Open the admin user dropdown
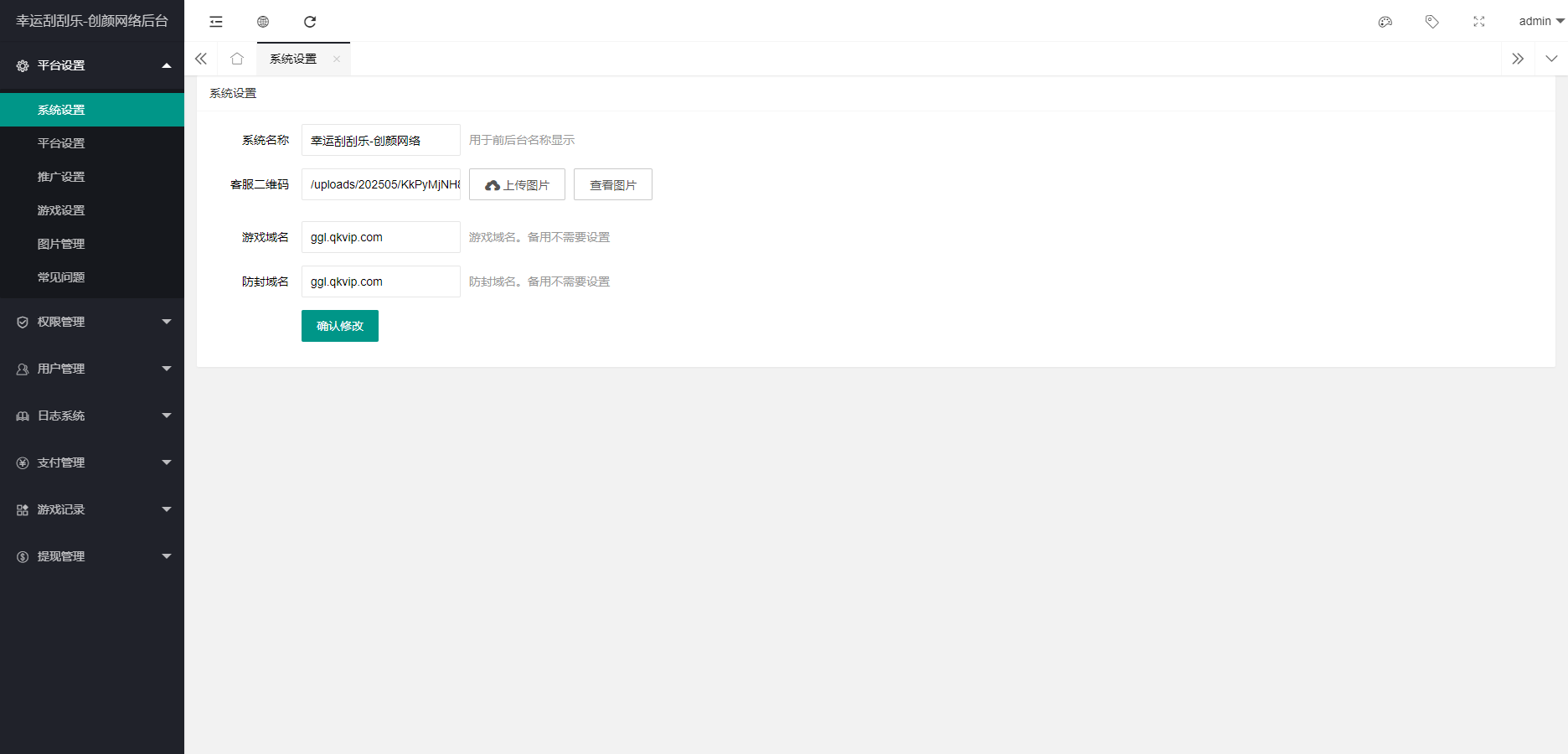 click(x=1541, y=22)
